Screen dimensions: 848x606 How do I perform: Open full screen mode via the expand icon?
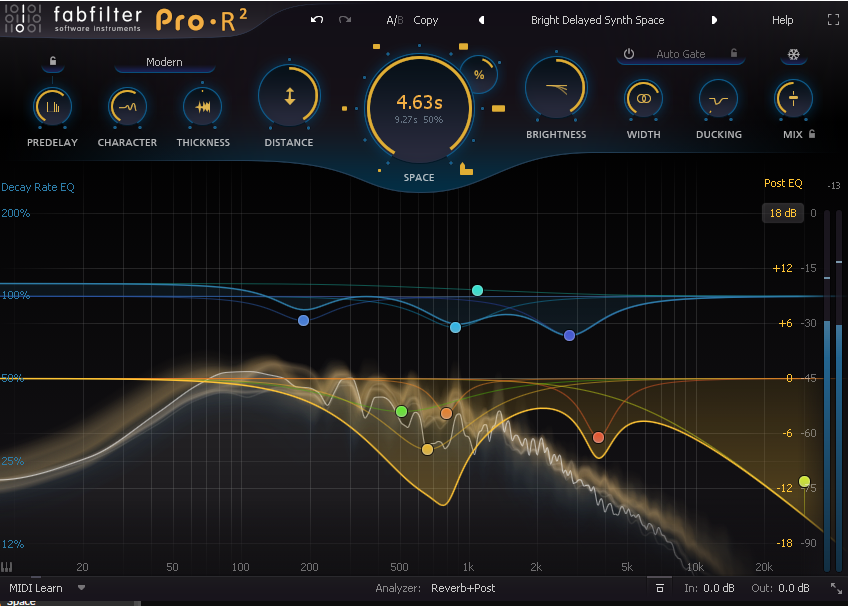(833, 19)
